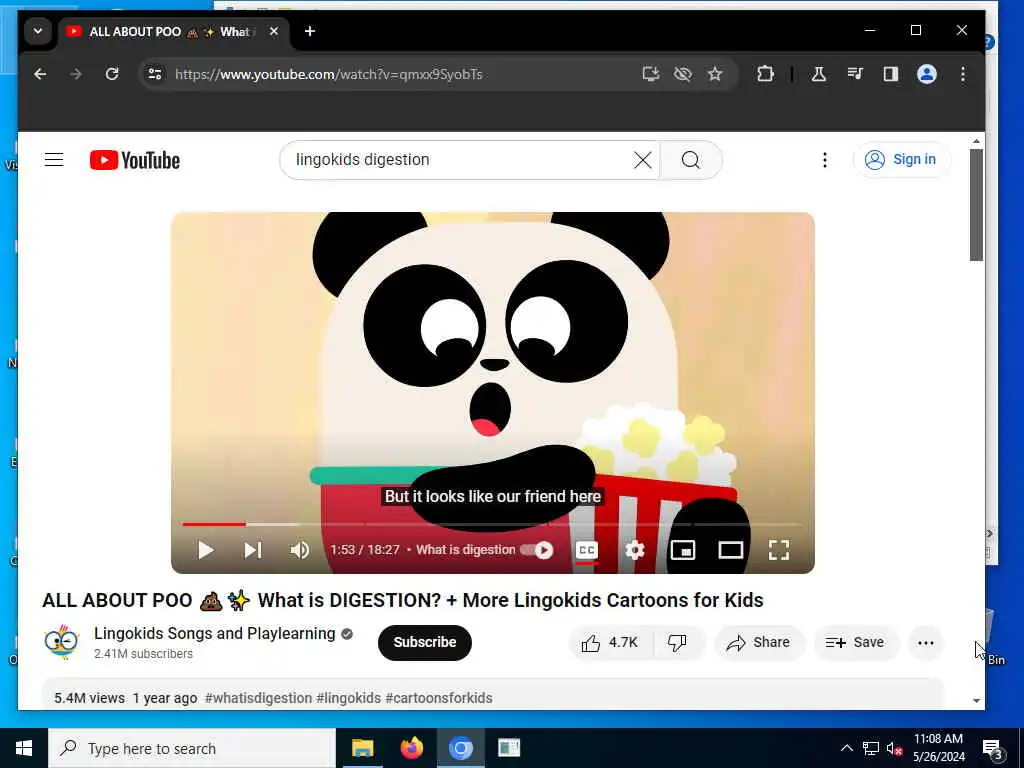Launch Firefox from taskbar

pos(411,748)
